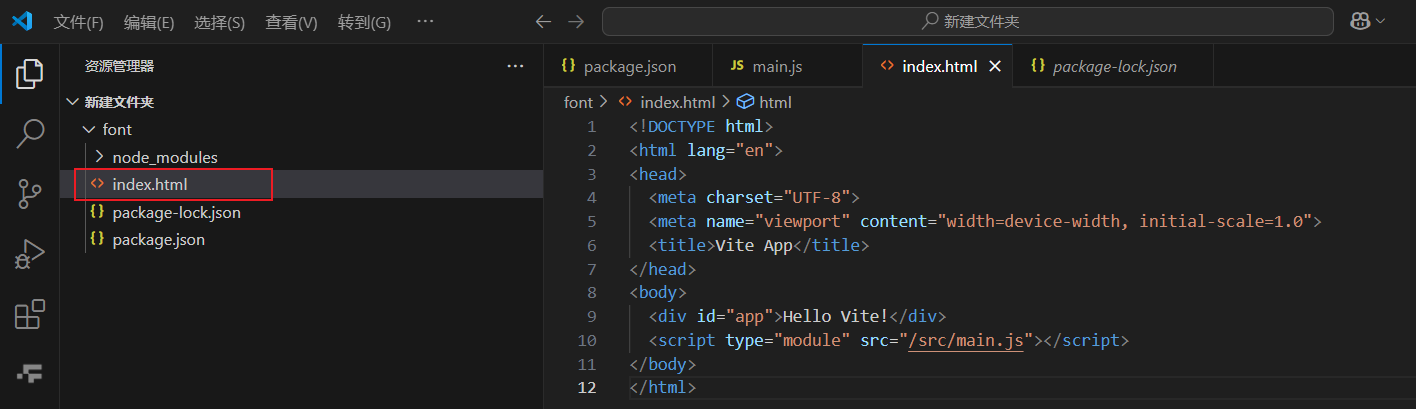Click the HTML icon beside index.html in explorer
Viewport: 1416px width, 409px height.
click(97, 184)
